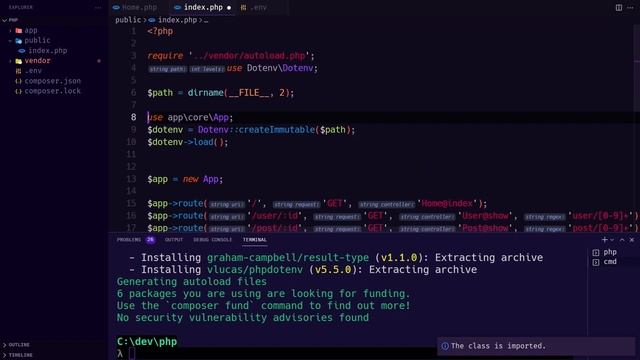Click the vendor folder icon
This screenshot has height=360, width=640.
point(18,61)
